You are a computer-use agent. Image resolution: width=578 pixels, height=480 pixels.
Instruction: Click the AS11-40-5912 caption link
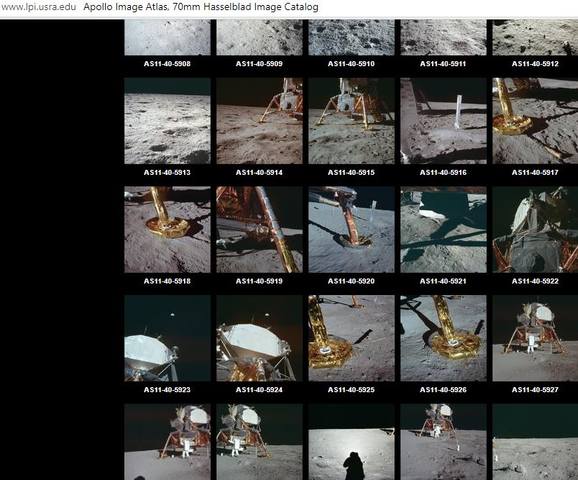[x=535, y=64]
